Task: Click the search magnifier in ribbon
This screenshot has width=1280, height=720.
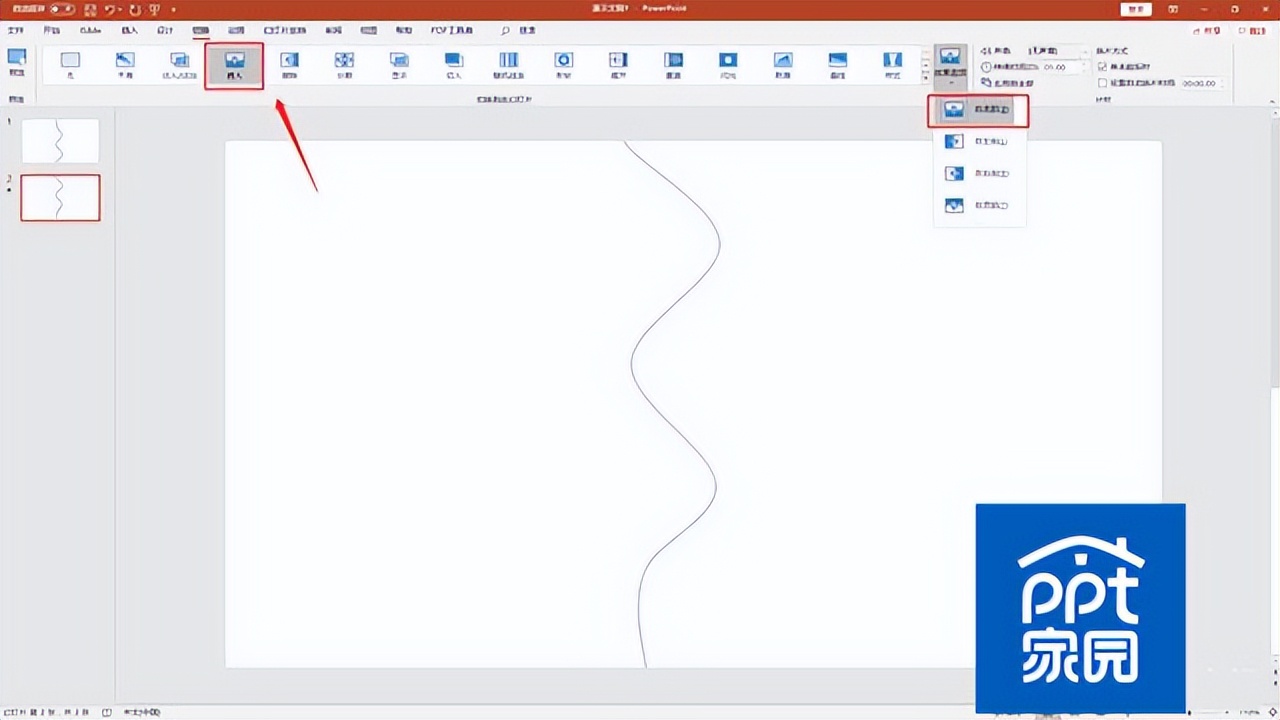Action: pos(506,31)
